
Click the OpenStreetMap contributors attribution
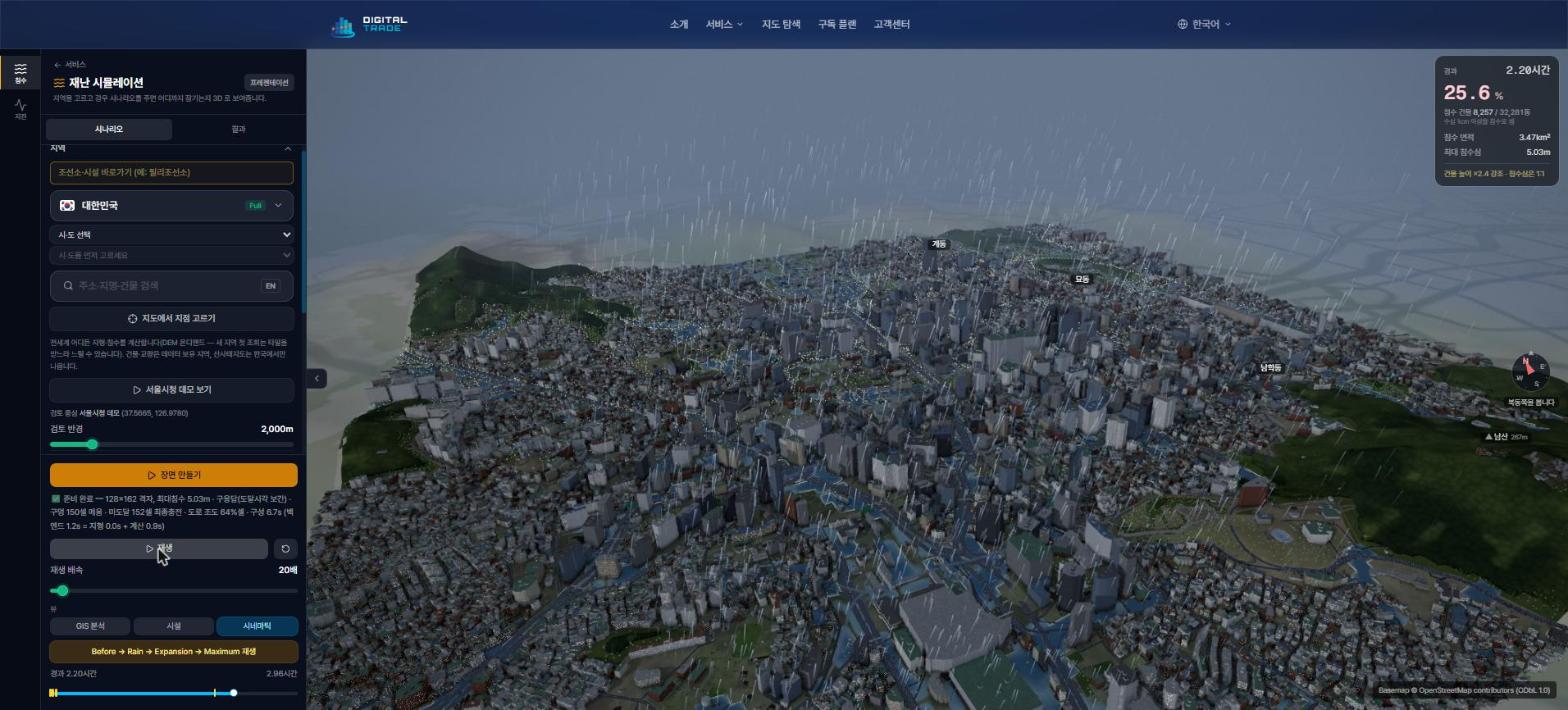coord(1465,691)
